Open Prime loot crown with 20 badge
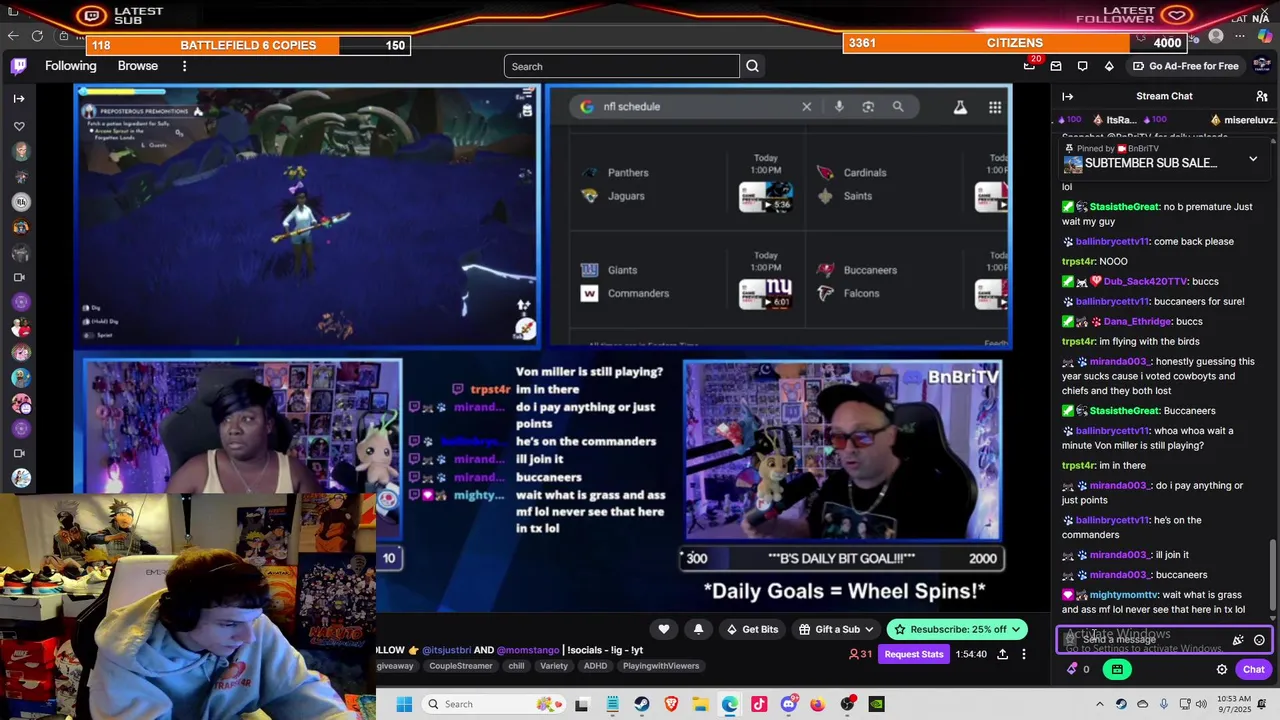Image resolution: width=1280 pixels, height=720 pixels. pos(1029,66)
